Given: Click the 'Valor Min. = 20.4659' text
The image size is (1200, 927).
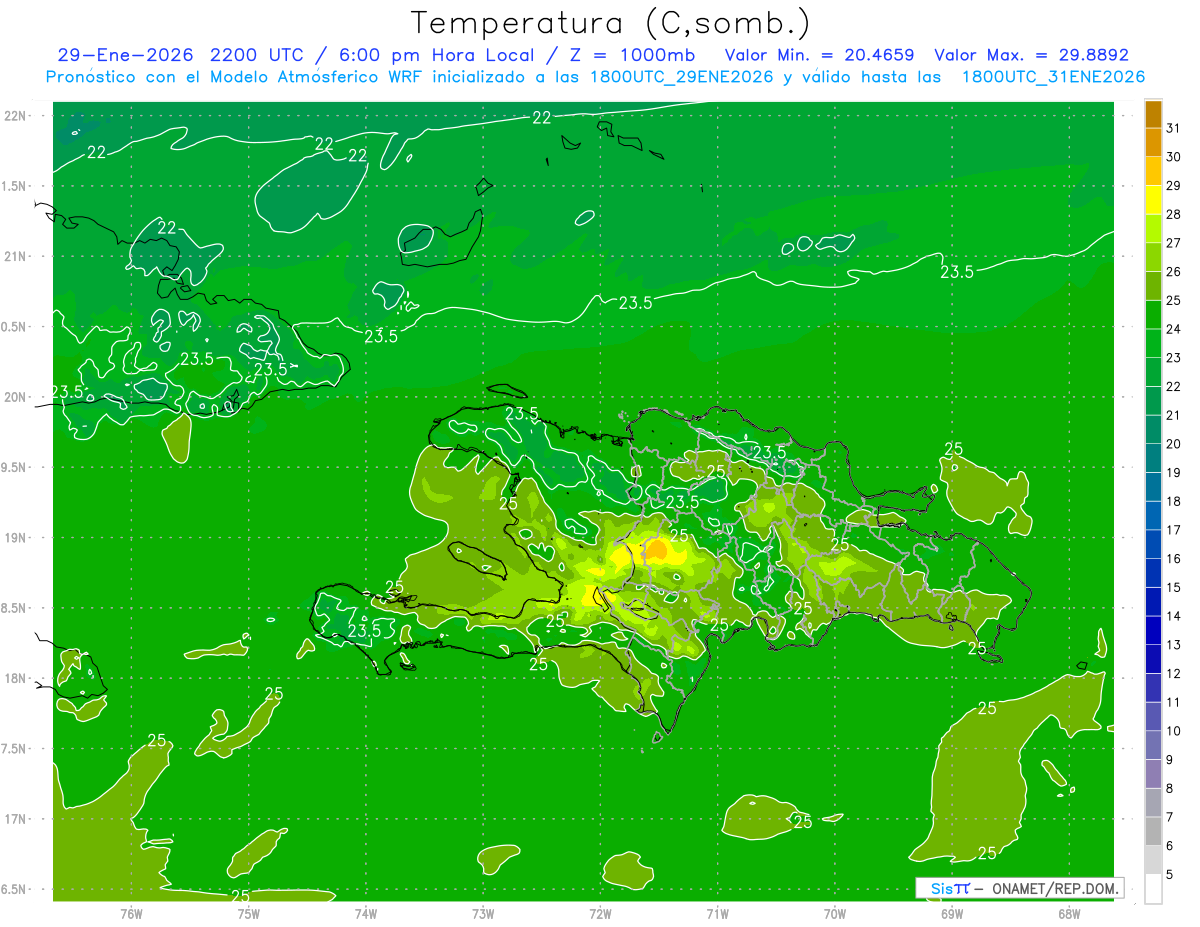Looking at the screenshot, I should [x=819, y=55].
